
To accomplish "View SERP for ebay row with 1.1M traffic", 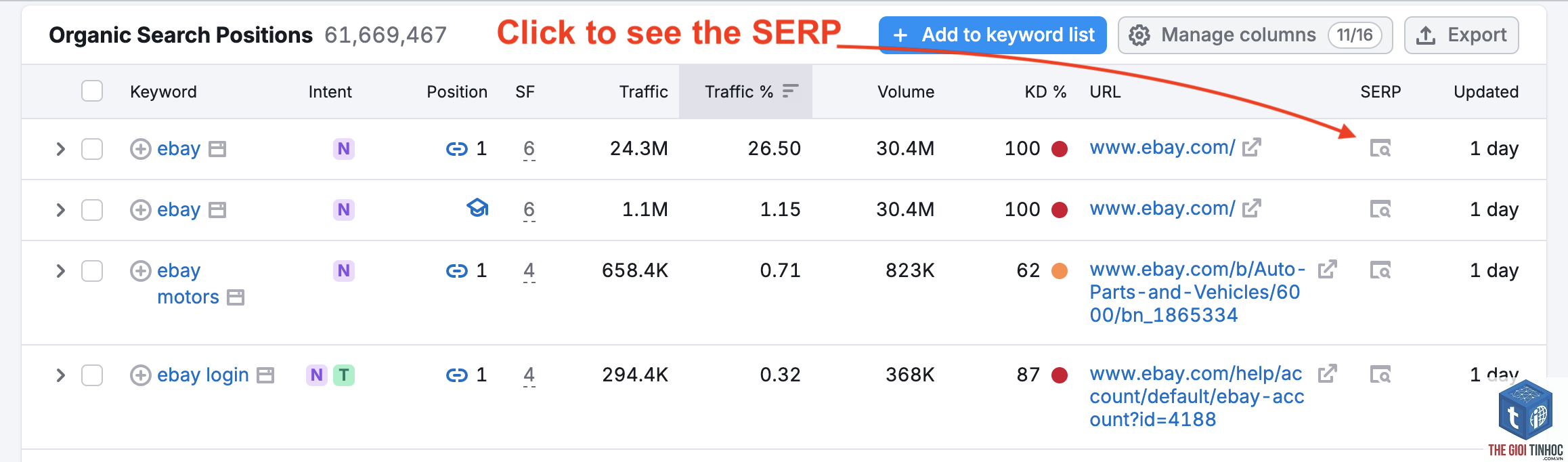I will [1380, 209].
